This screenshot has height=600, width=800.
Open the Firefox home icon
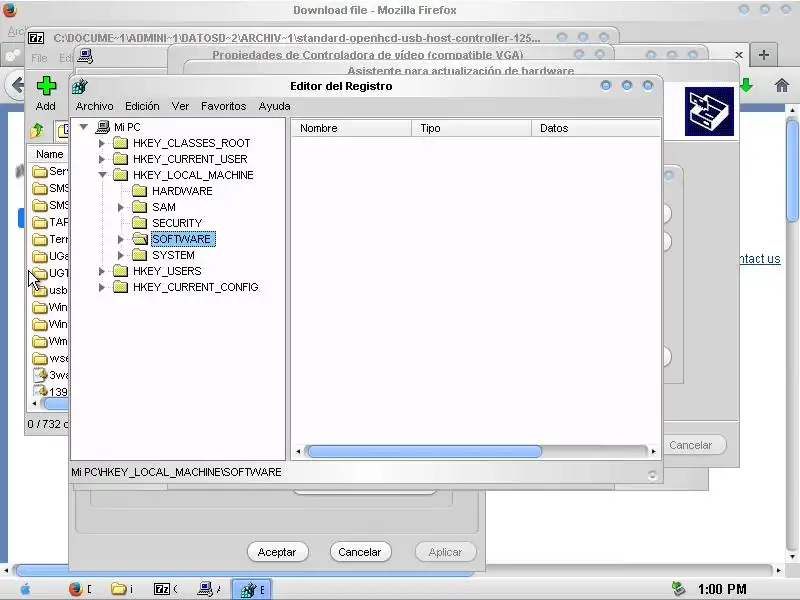pos(782,85)
